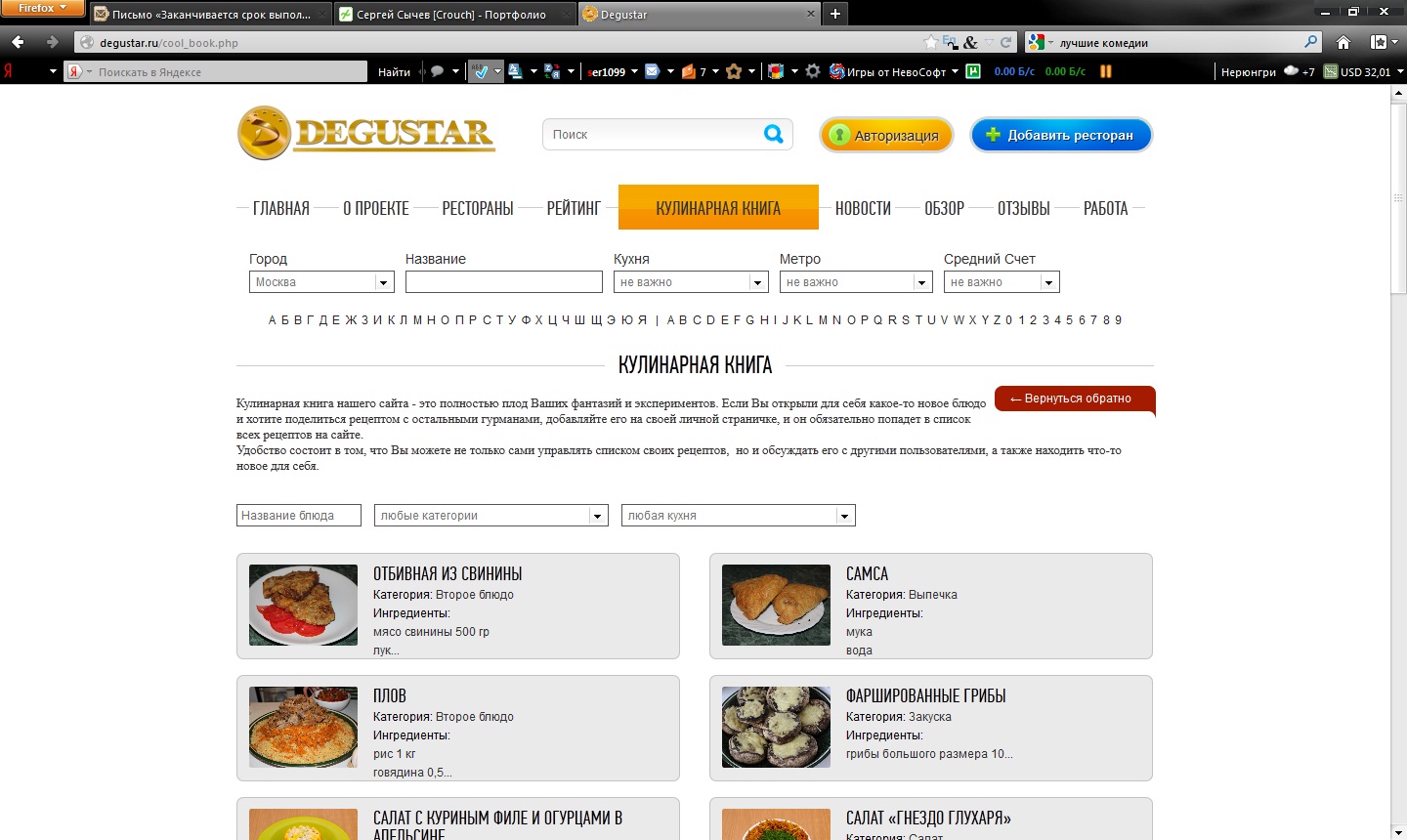Close the Degustar tab
The image size is (1407, 840).
pos(811,14)
